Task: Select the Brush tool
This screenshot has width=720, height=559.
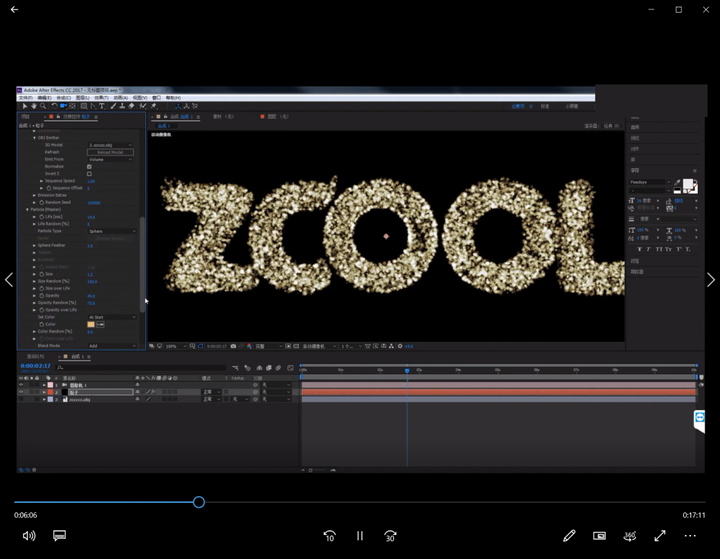Action: pyautogui.click(x=113, y=106)
